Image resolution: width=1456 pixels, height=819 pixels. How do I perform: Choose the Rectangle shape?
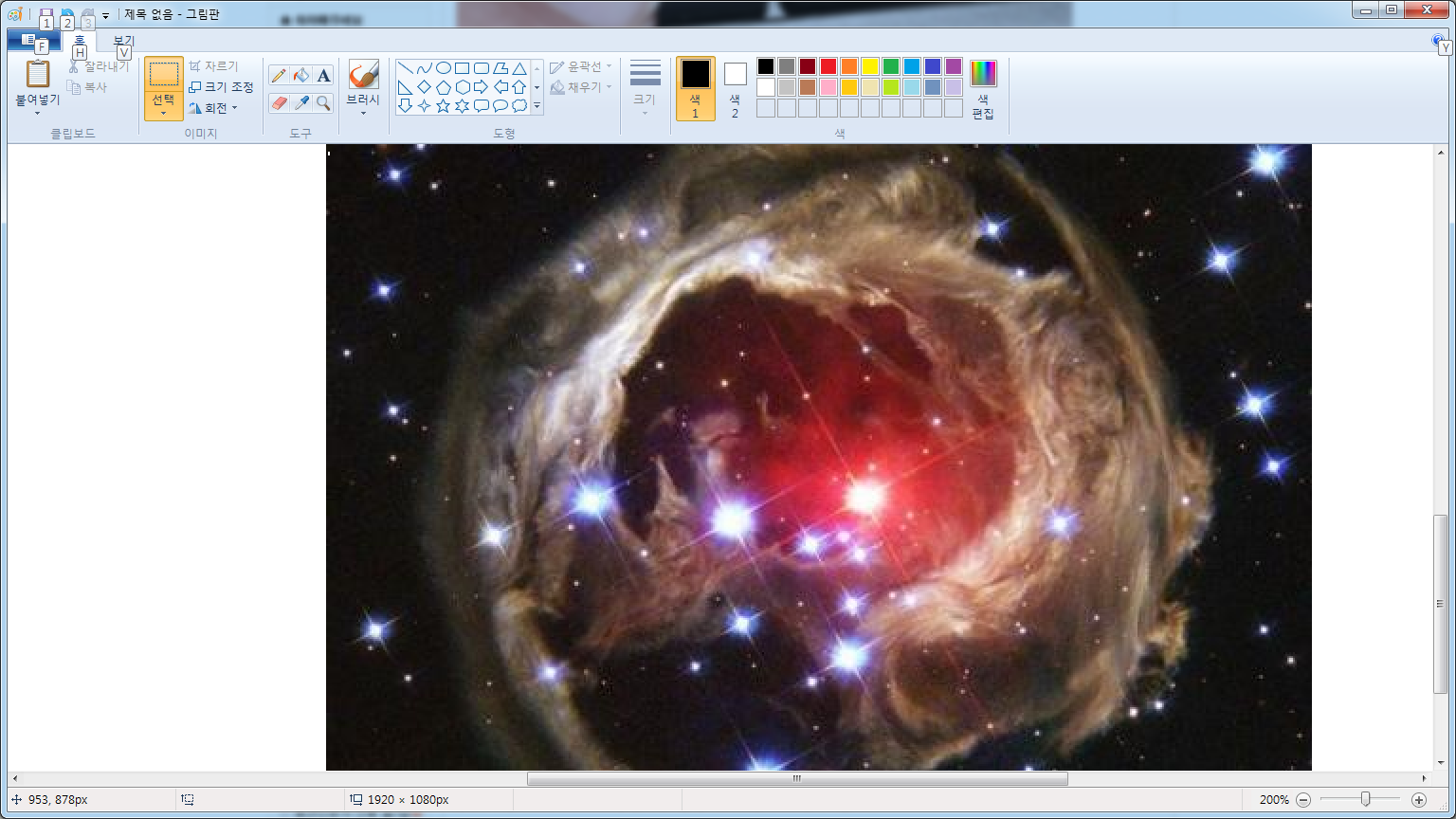click(462, 68)
